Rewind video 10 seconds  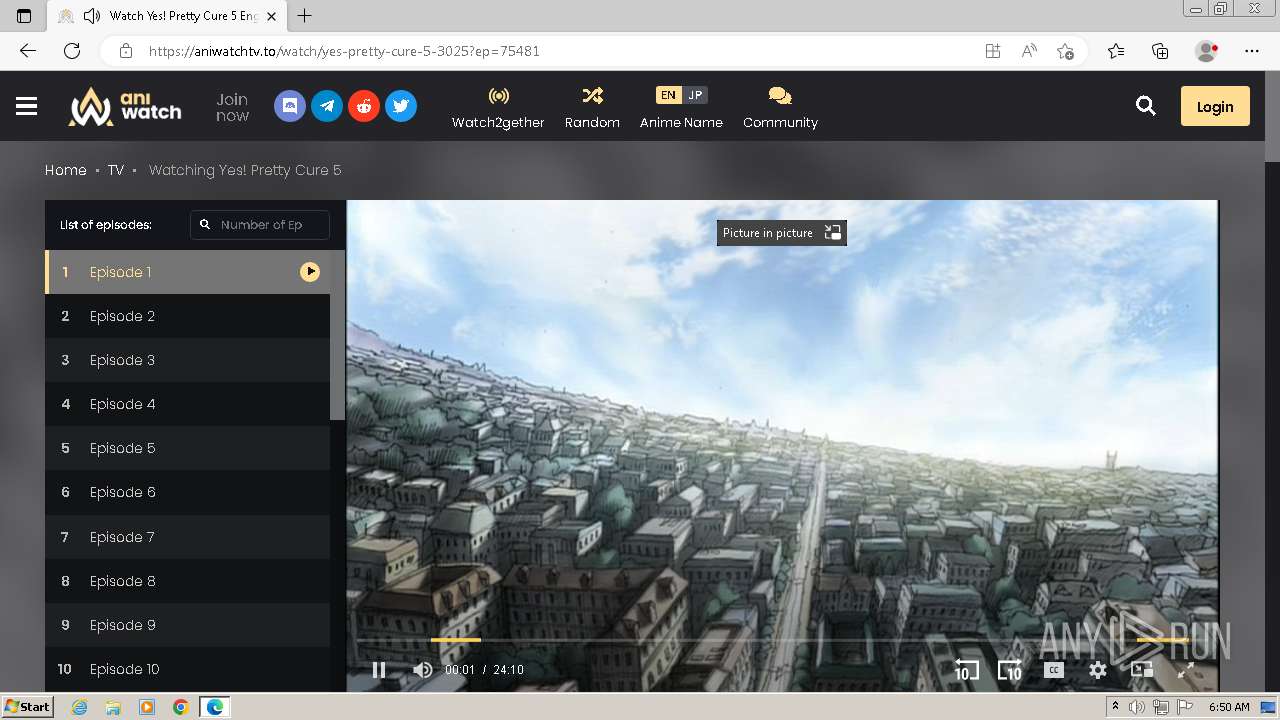pos(966,670)
